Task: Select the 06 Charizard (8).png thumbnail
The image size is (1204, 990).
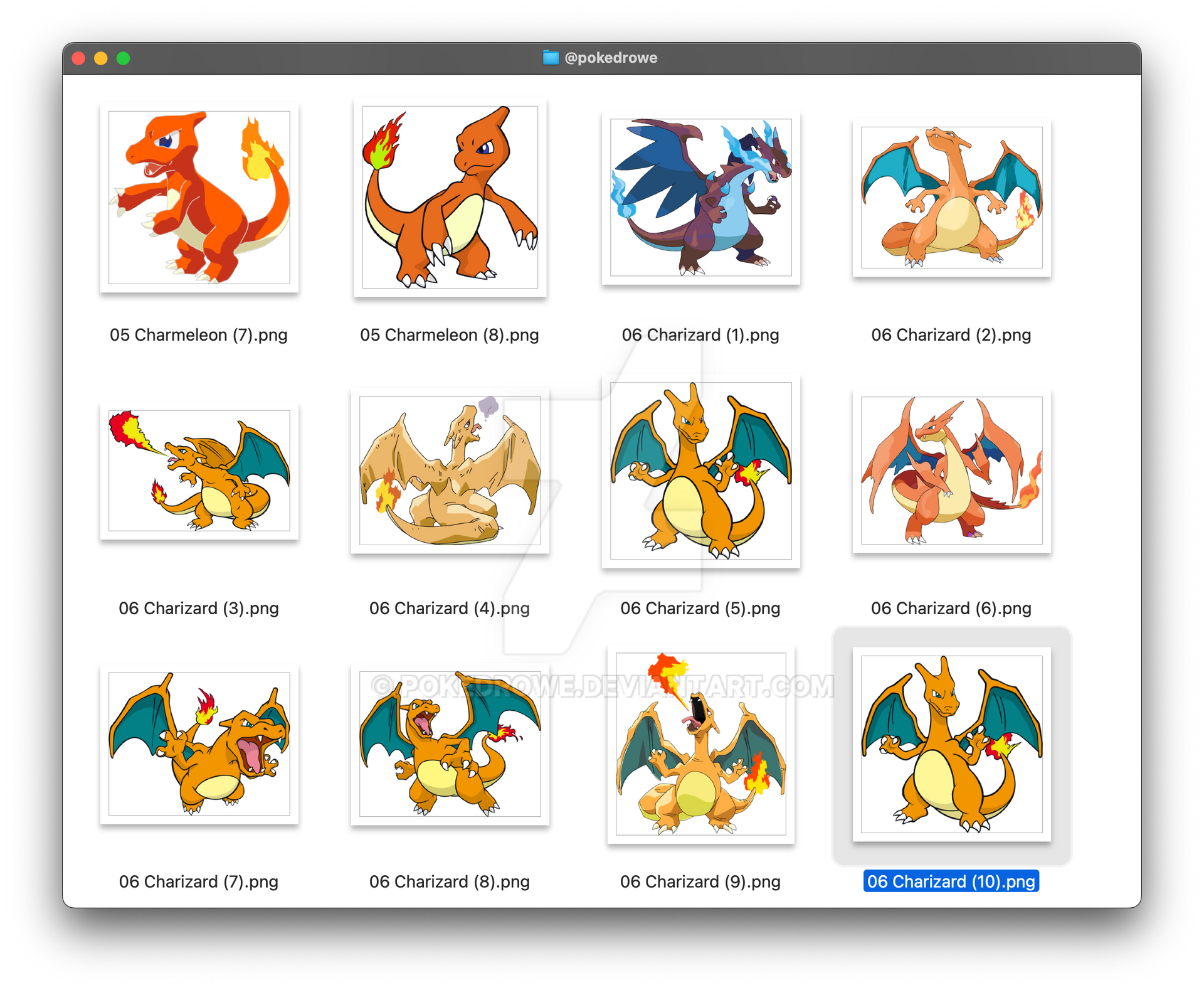Action: point(450,744)
